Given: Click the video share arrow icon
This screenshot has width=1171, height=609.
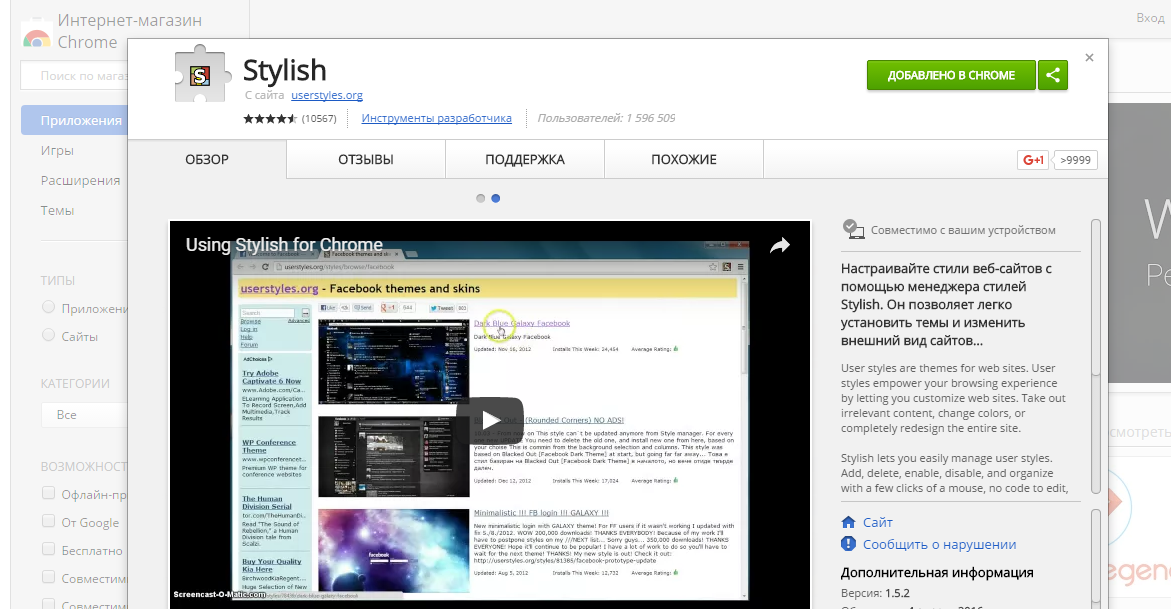Looking at the screenshot, I should [x=779, y=246].
